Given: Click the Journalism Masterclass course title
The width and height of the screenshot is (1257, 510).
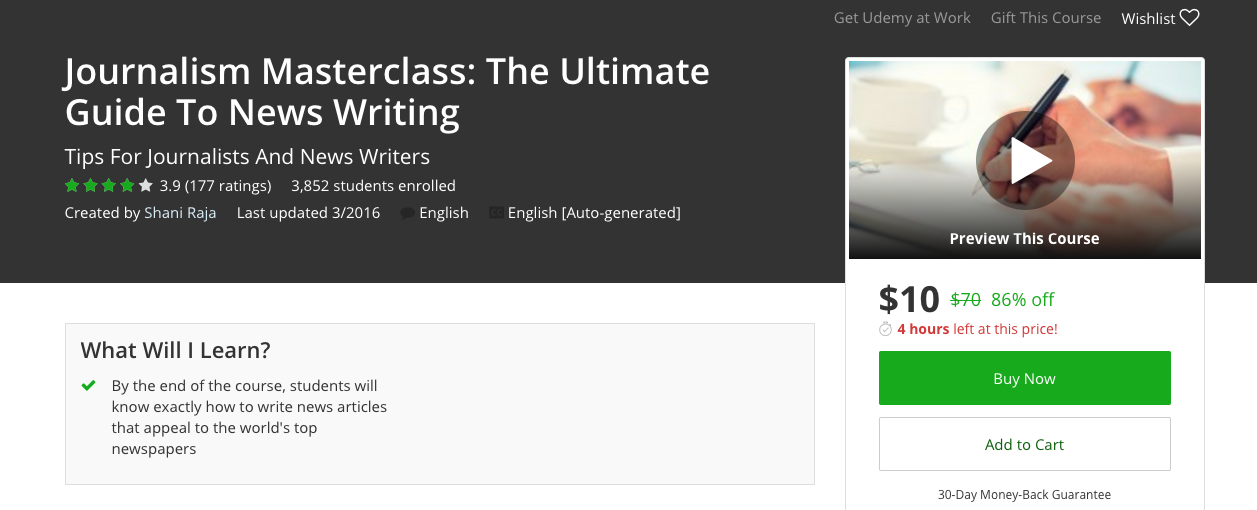Looking at the screenshot, I should tap(387, 92).
